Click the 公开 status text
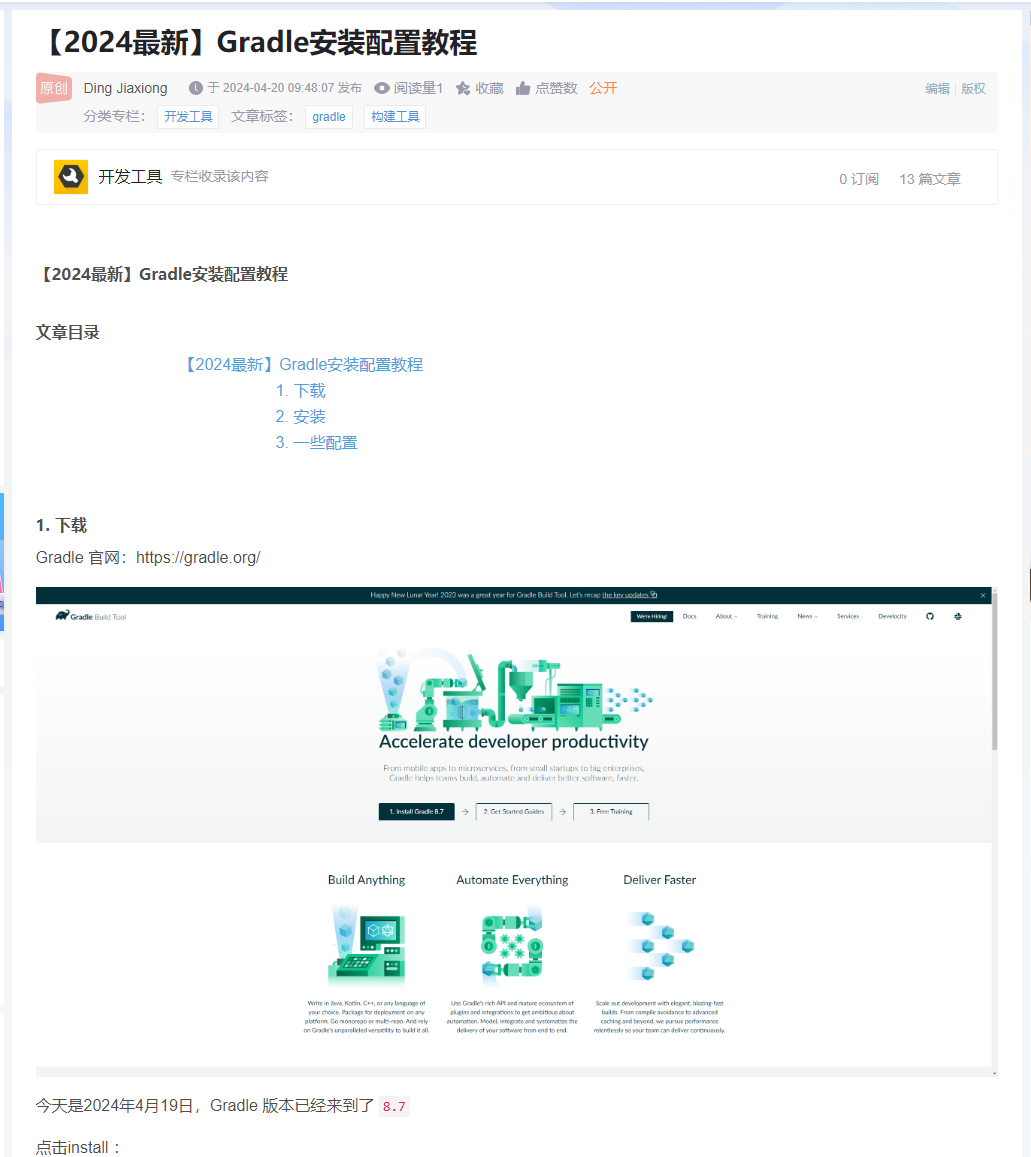Viewport: 1031px width, 1157px height. click(603, 89)
